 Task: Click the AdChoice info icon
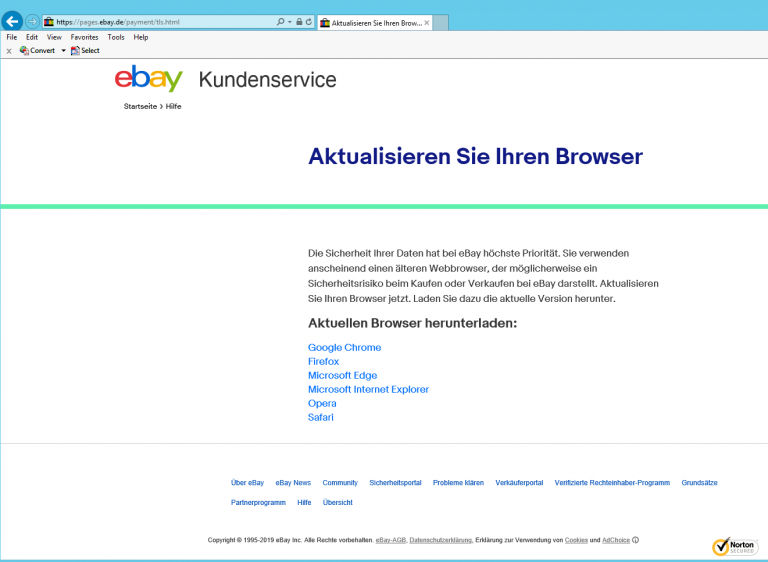635,540
